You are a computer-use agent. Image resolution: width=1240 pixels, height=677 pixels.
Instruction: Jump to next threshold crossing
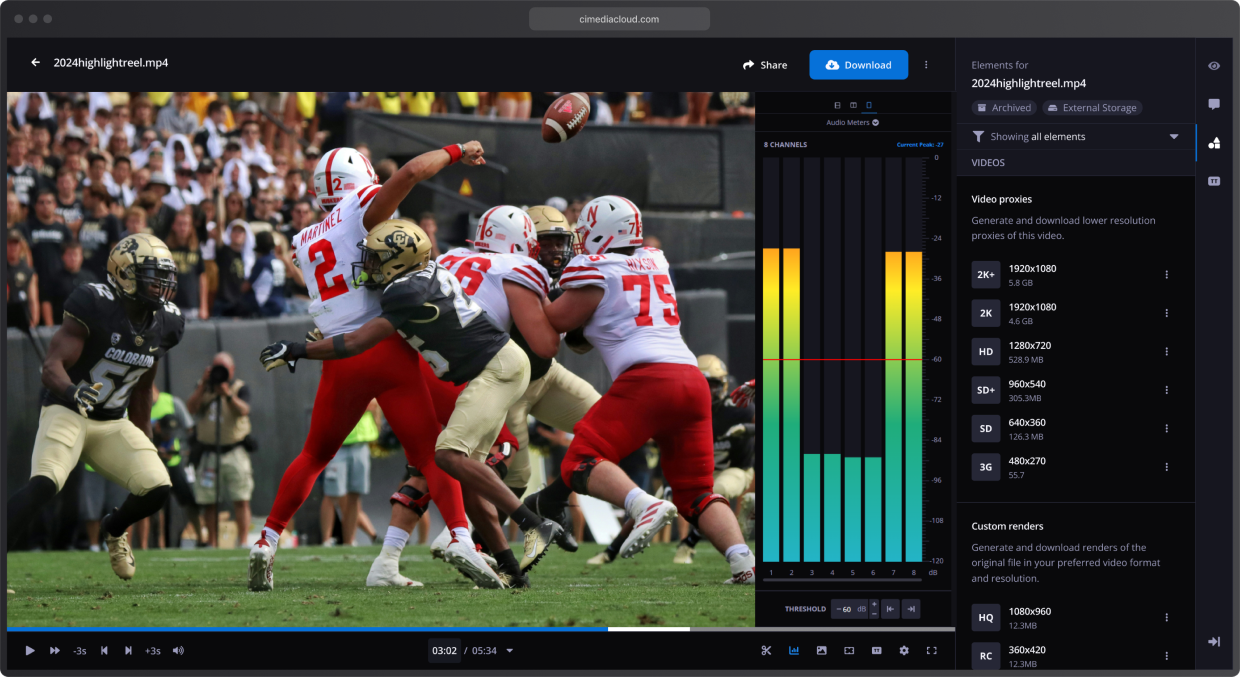coord(910,609)
